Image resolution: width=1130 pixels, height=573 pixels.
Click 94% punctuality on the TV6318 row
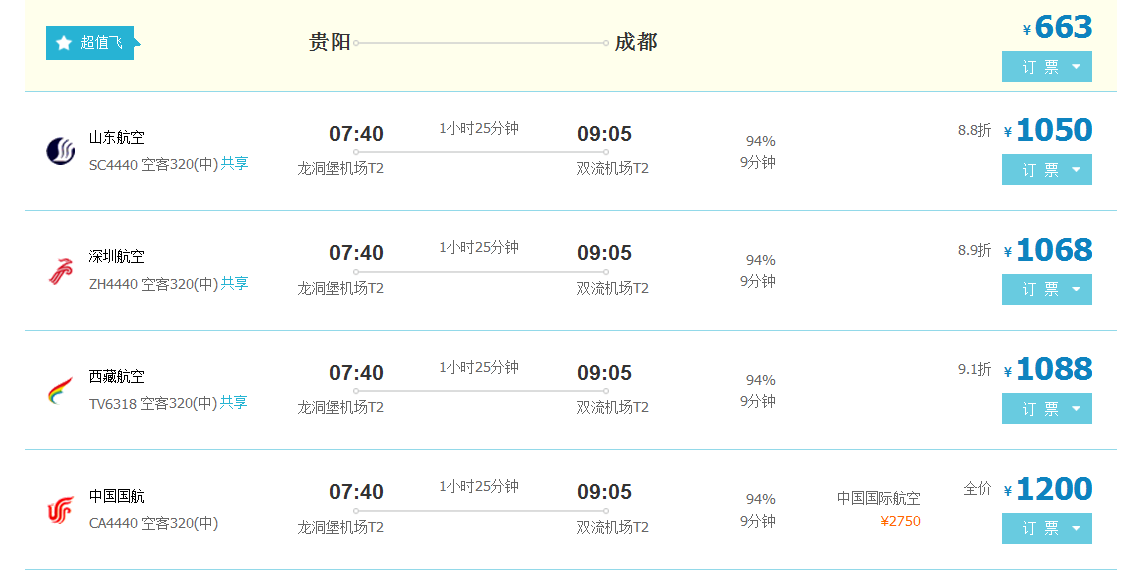[x=760, y=380]
